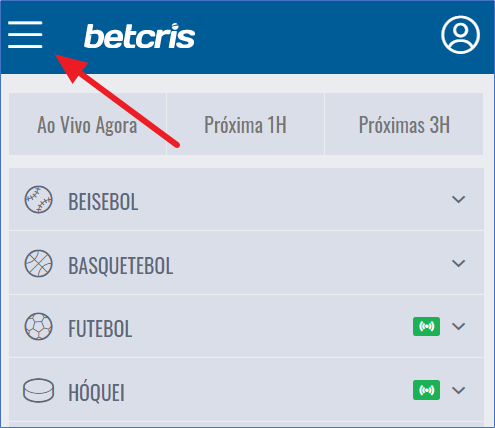Viewport: 495px width, 428px height.
Task: Expand the Hóquei chevron
Action: [x=458, y=390]
